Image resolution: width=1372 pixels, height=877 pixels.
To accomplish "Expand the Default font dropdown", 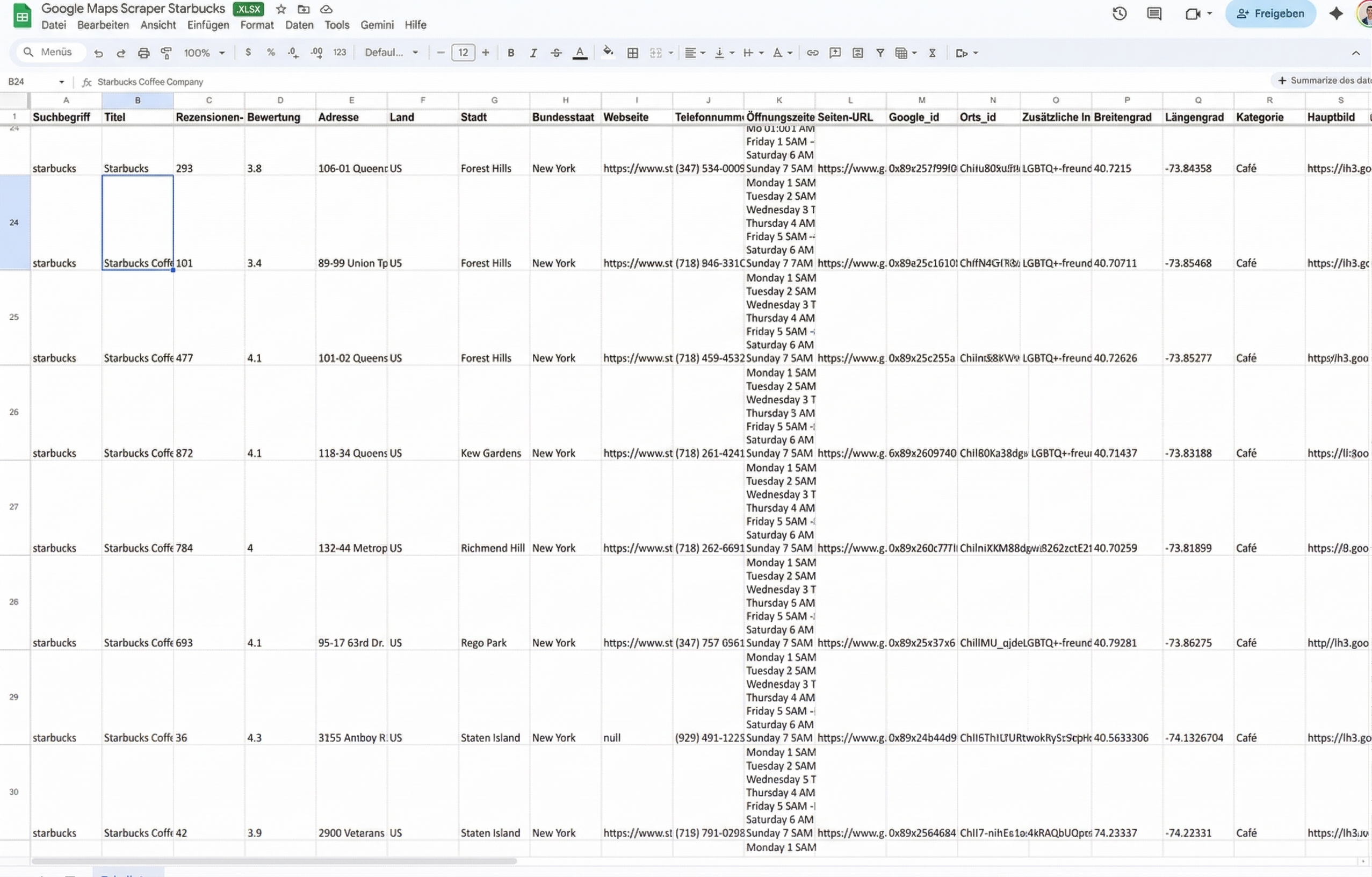I will 392,53.
